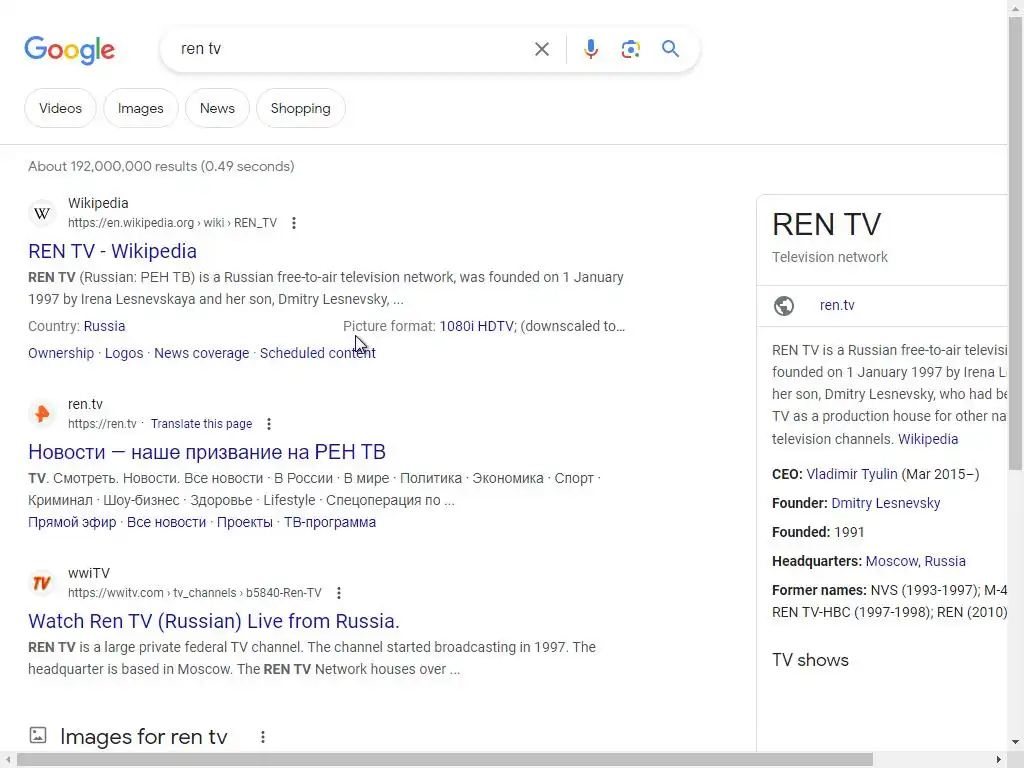Open Watch Ren TV (Russian) Live result
The width and height of the screenshot is (1024, 768).
[x=214, y=621]
